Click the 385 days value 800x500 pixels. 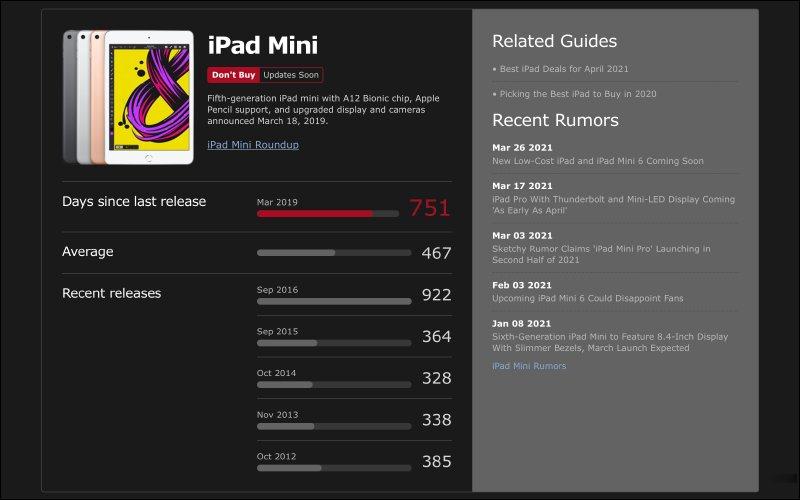point(436,462)
